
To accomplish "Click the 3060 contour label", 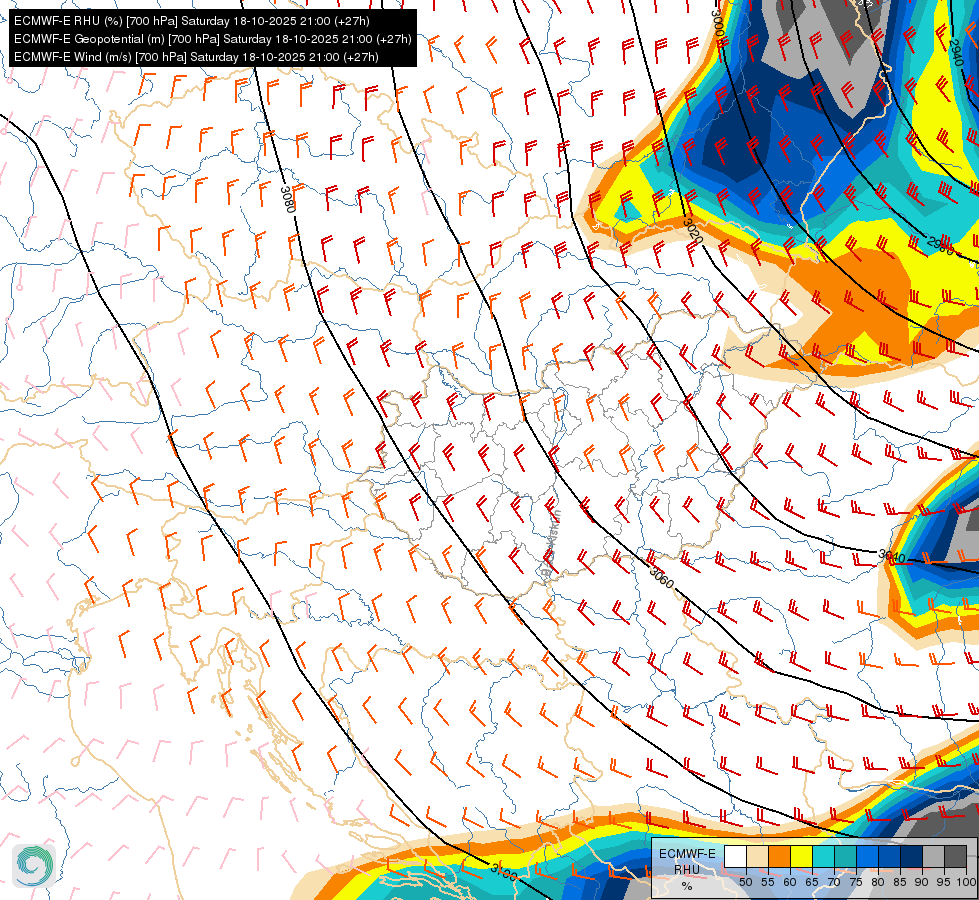I will point(662,577).
